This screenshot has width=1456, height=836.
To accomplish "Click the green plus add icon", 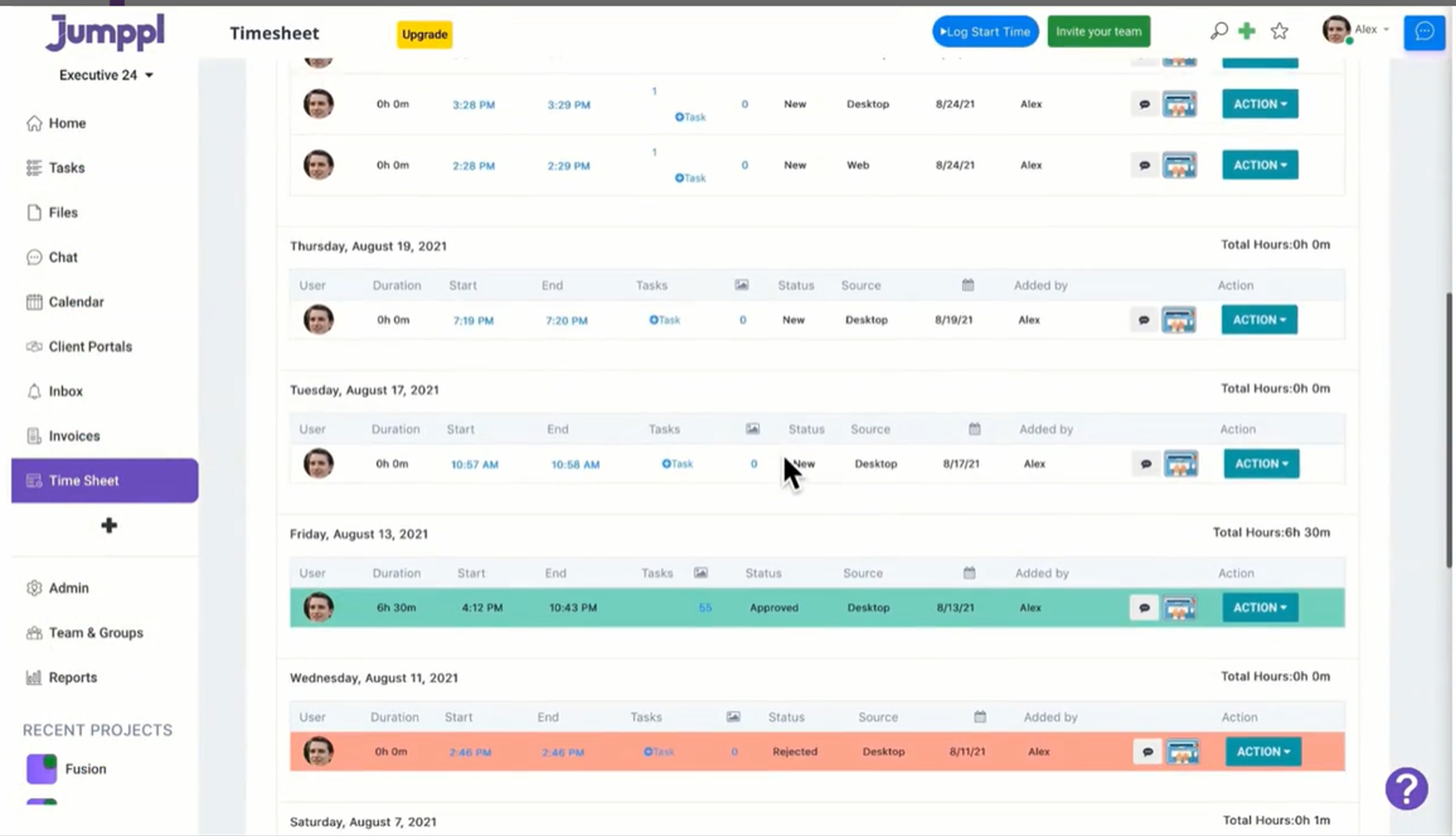I will pyautogui.click(x=1247, y=31).
